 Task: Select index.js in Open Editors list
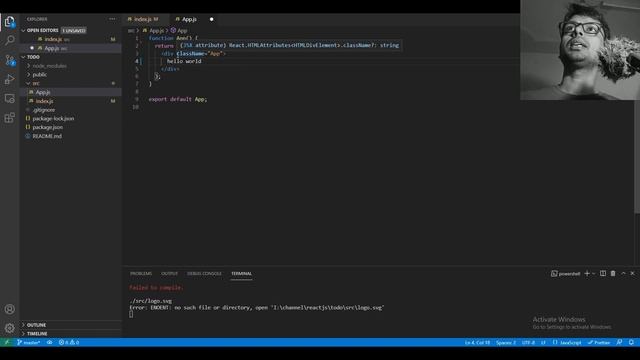(x=53, y=39)
